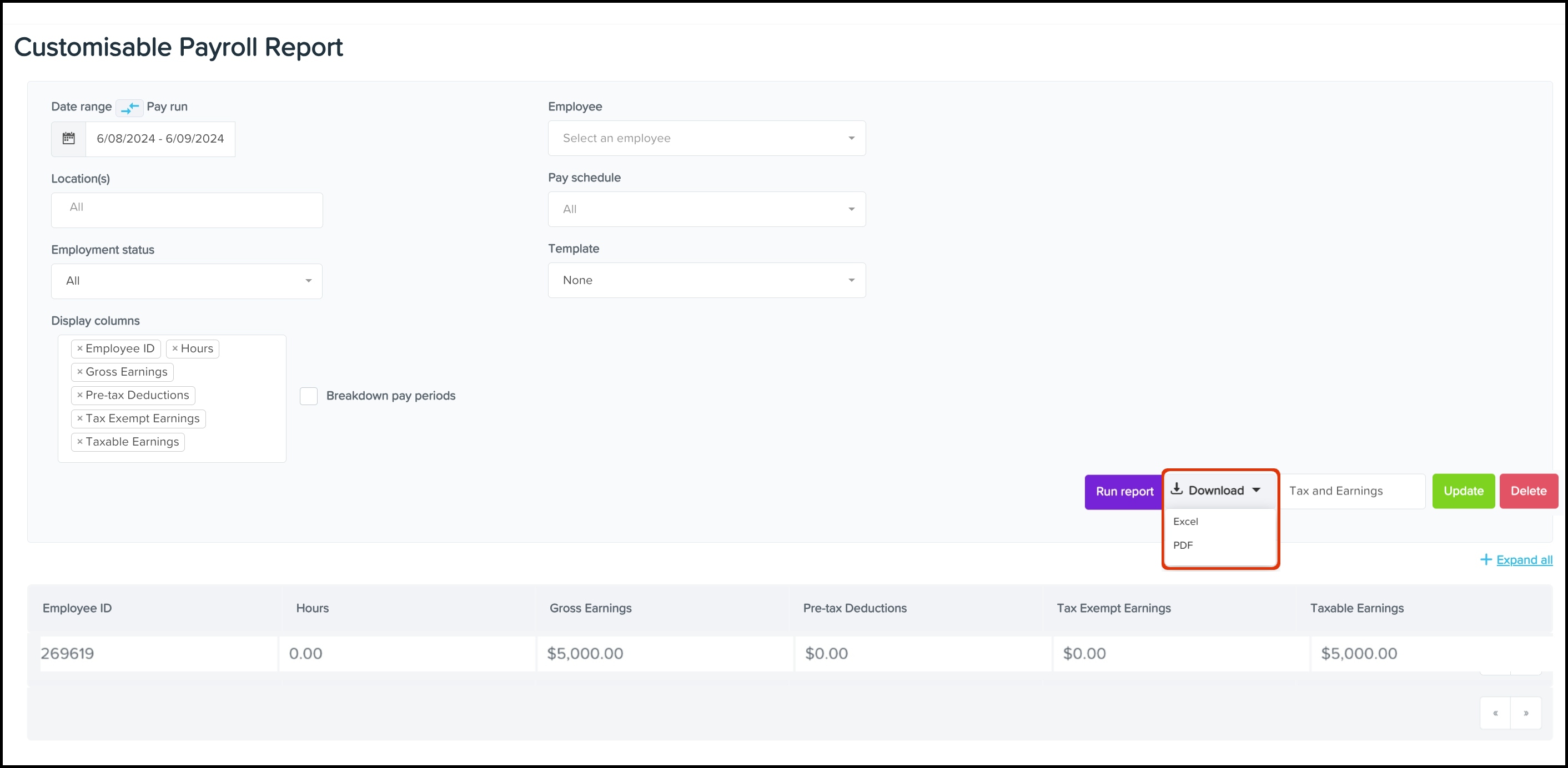Viewport: 1568px width, 768px height.
Task: Click the Pay run label
Action: pyautogui.click(x=167, y=107)
